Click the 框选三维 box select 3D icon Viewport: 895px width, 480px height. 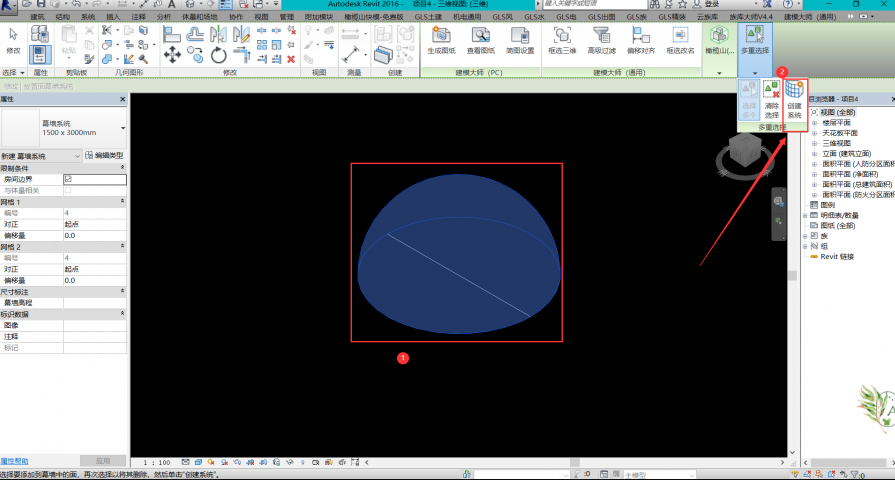click(562, 40)
